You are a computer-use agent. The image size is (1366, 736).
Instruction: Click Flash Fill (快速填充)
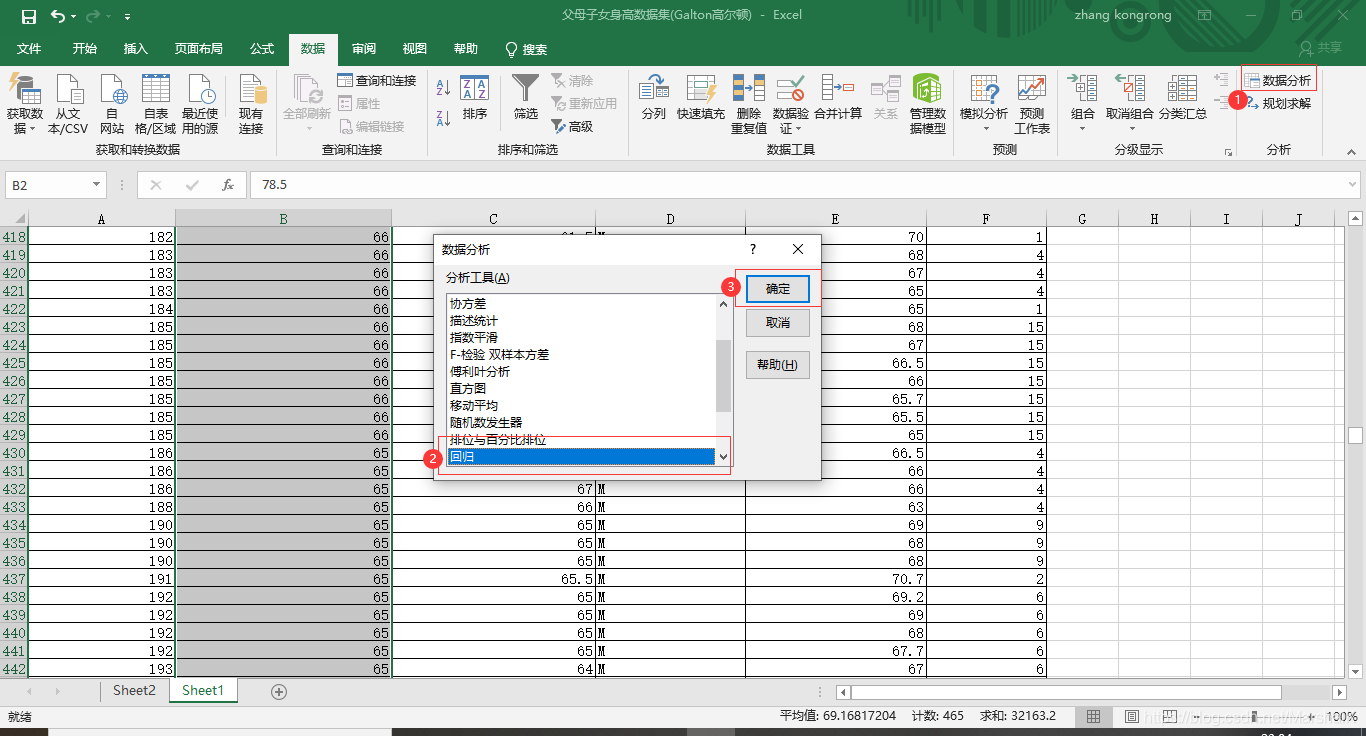point(701,98)
